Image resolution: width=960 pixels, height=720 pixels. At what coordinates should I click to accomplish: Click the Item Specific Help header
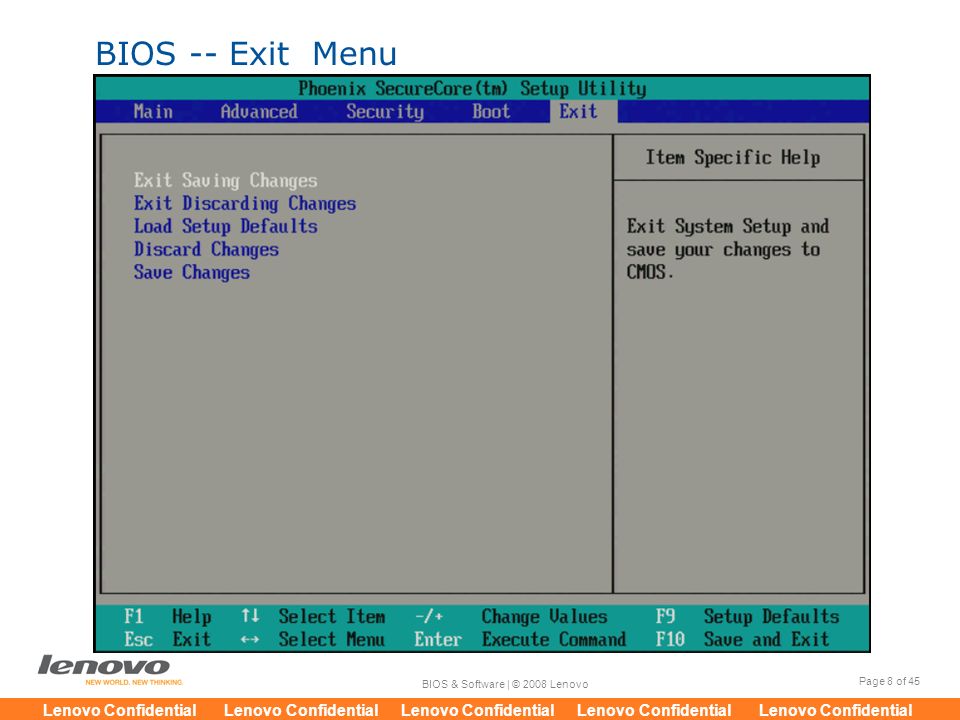(x=733, y=157)
